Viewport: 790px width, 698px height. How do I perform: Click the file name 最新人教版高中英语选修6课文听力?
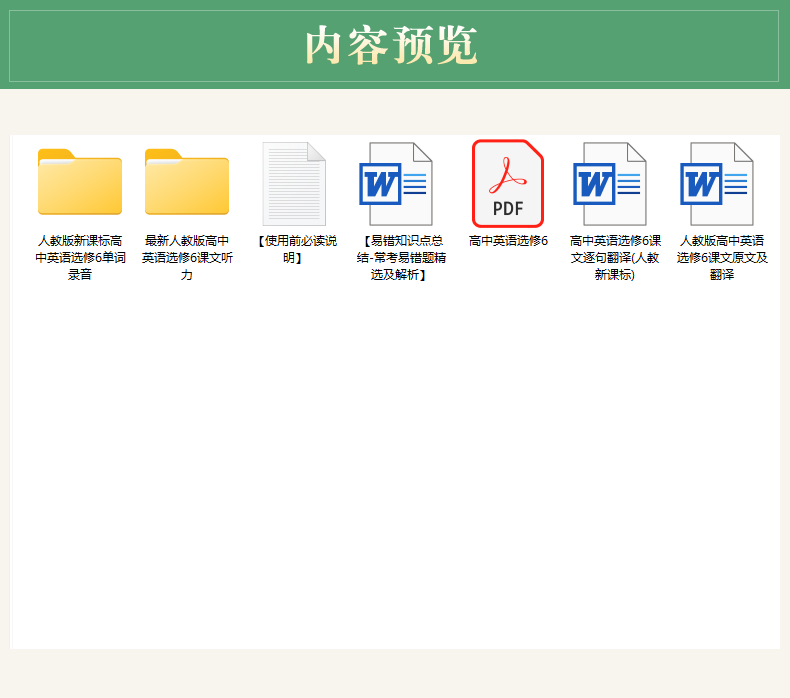[187, 258]
